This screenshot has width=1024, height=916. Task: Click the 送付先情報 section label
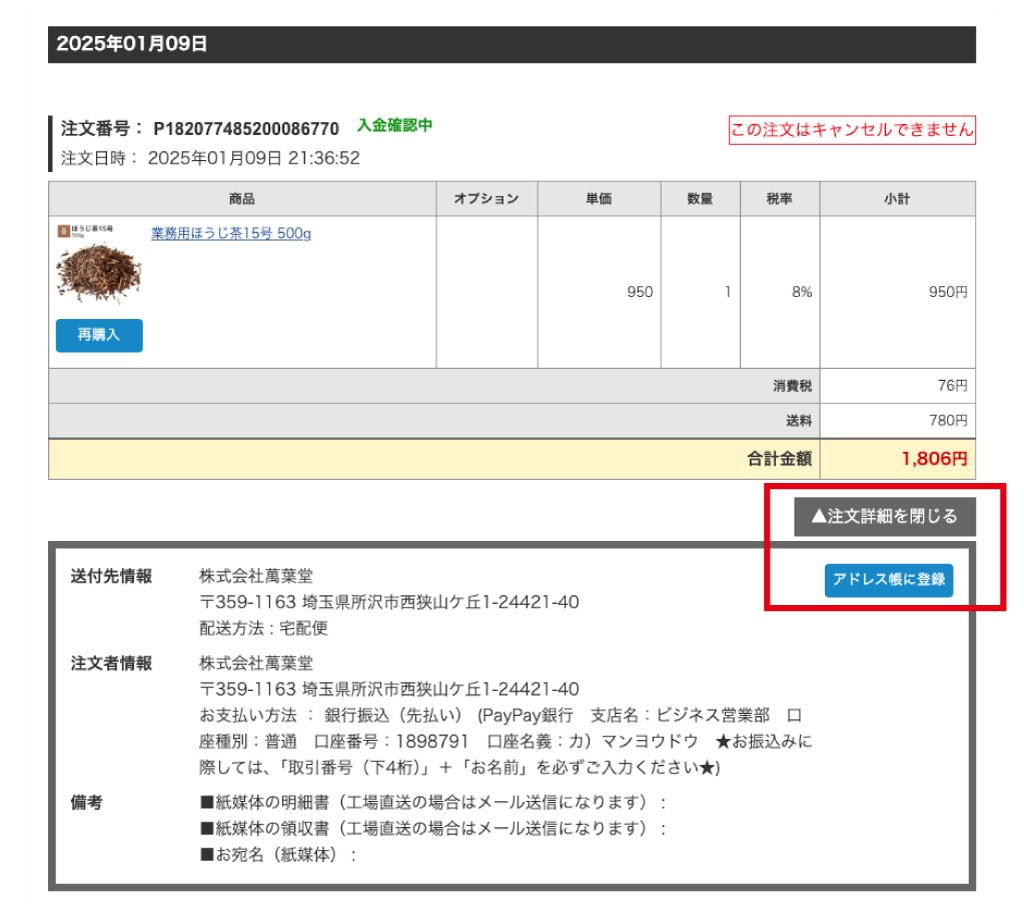[112, 576]
